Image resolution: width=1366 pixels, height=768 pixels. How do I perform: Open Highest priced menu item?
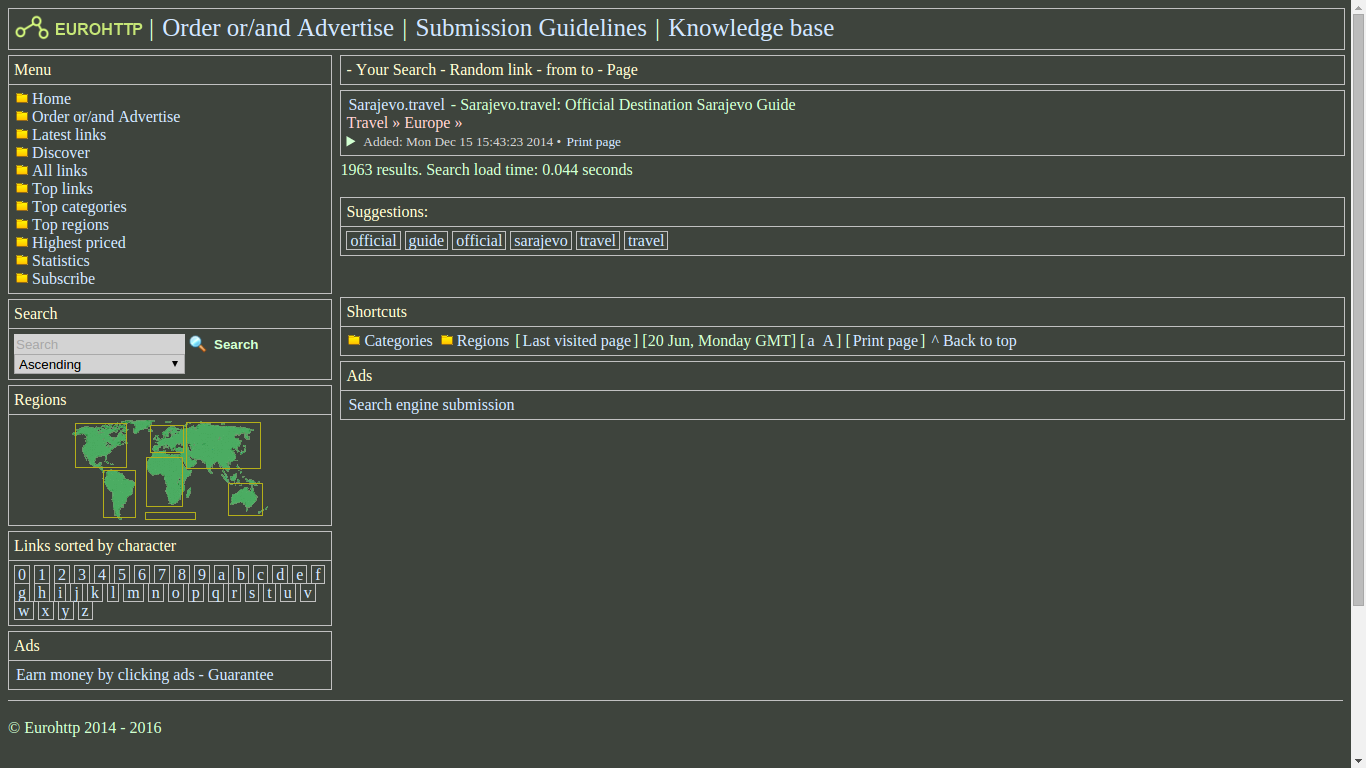79,242
